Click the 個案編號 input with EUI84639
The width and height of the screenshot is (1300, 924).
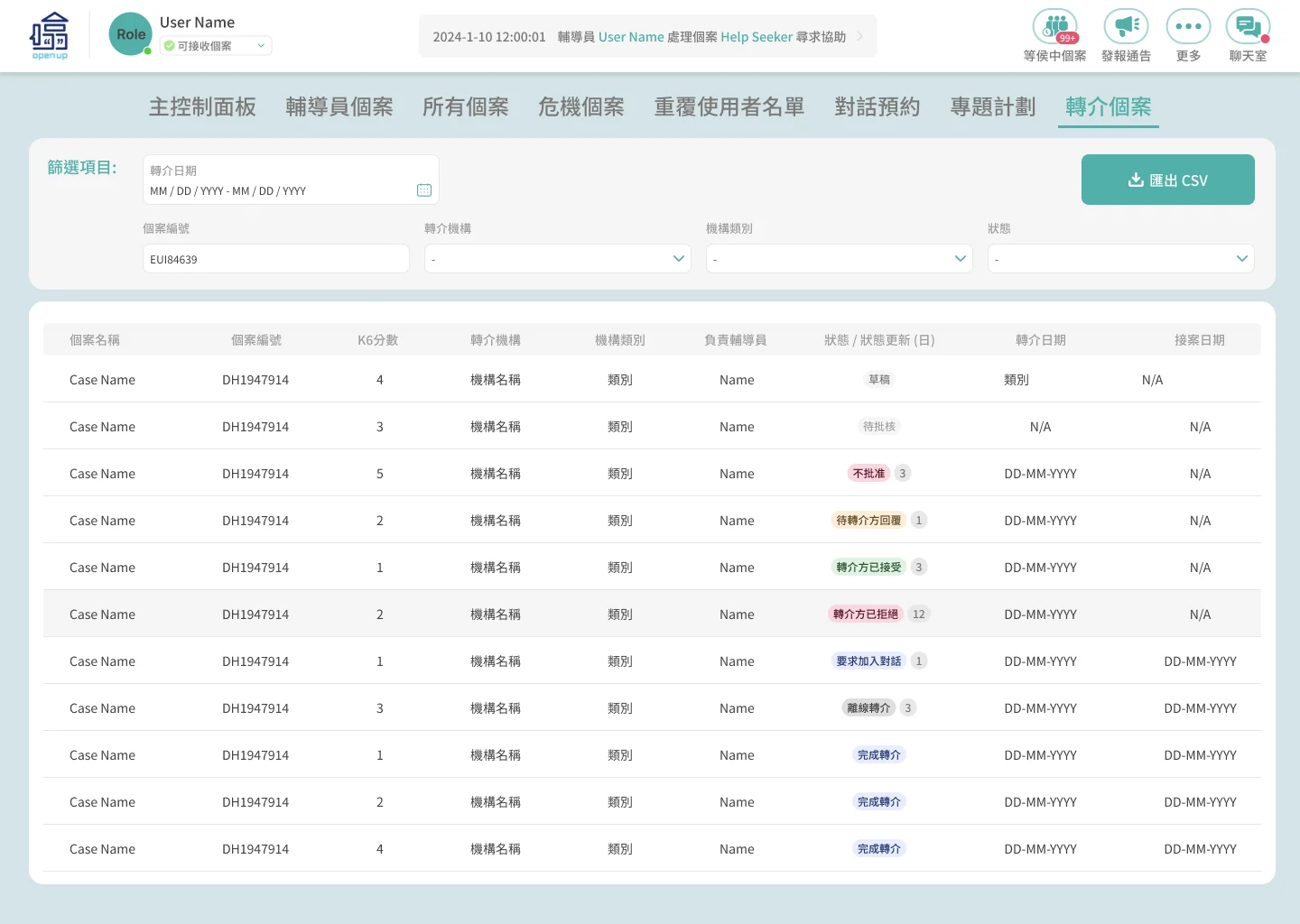[276, 259]
